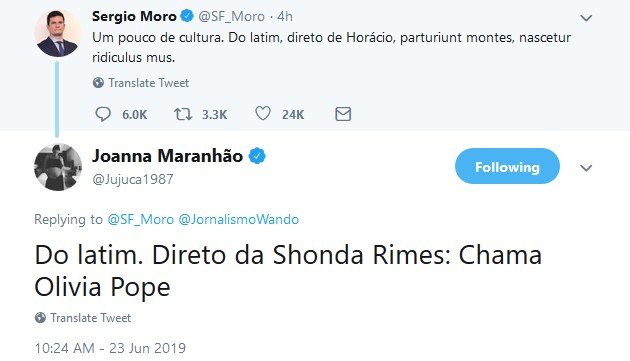Open the chevron menu next to Following button
The image size is (630, 361).
point(586,168)
